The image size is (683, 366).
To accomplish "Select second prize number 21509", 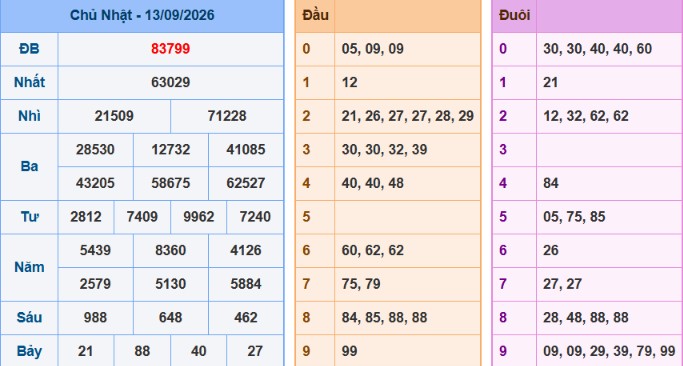I will tap(114, 116).
